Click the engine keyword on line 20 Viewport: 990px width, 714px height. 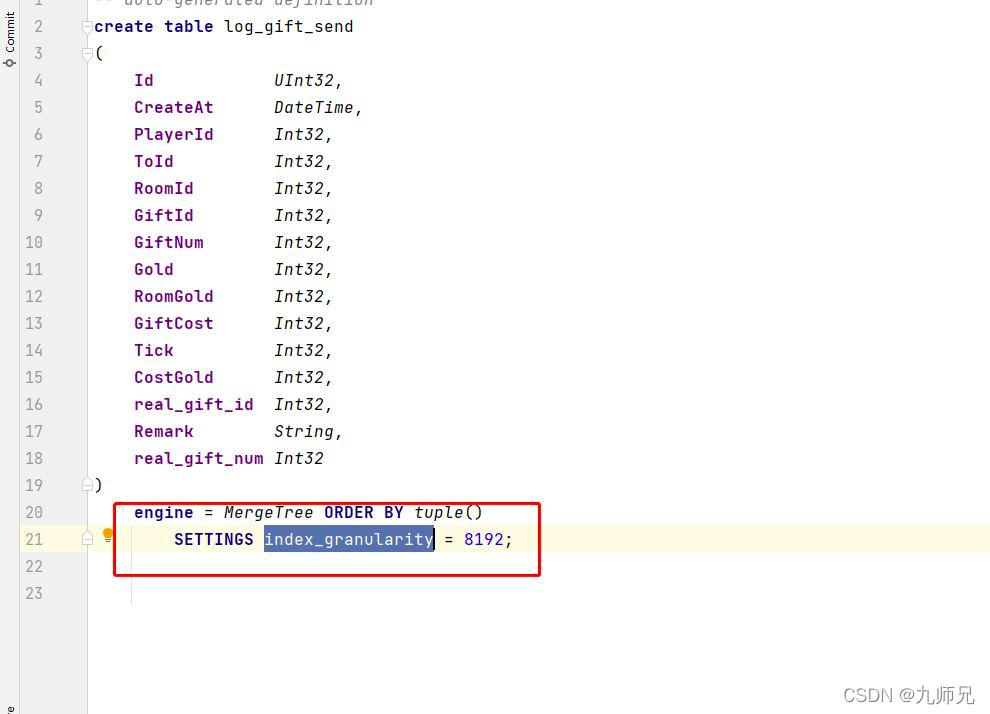pos(164,513)
